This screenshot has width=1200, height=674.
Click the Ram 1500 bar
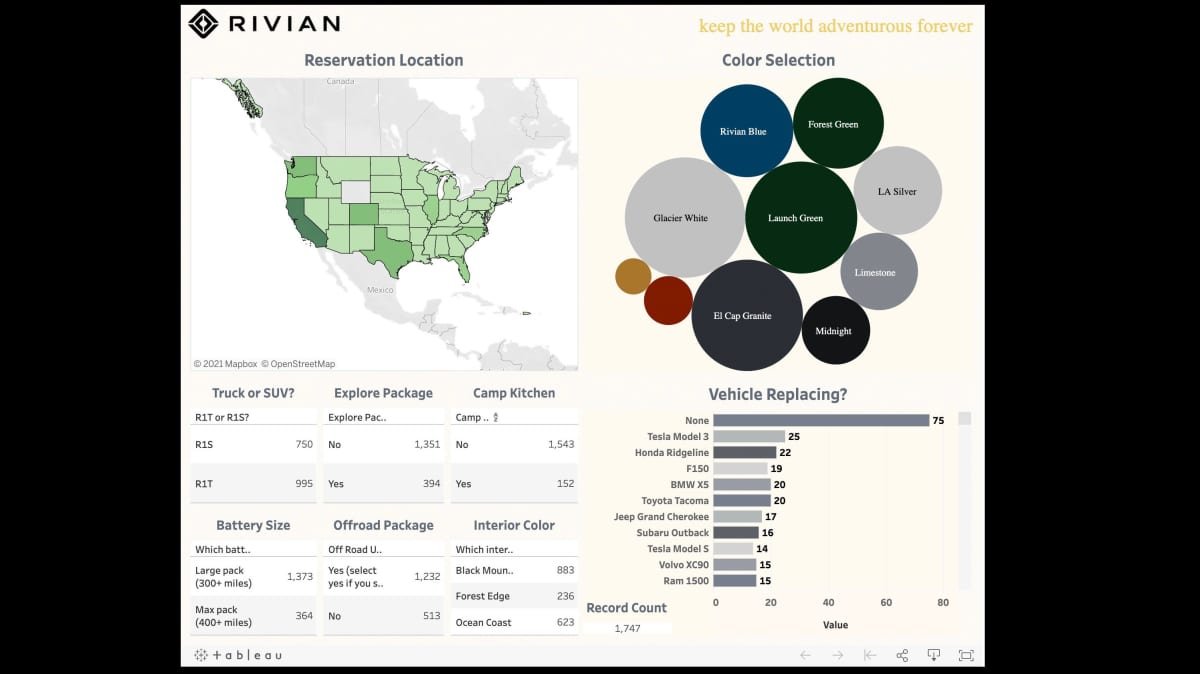coord(735,580)
